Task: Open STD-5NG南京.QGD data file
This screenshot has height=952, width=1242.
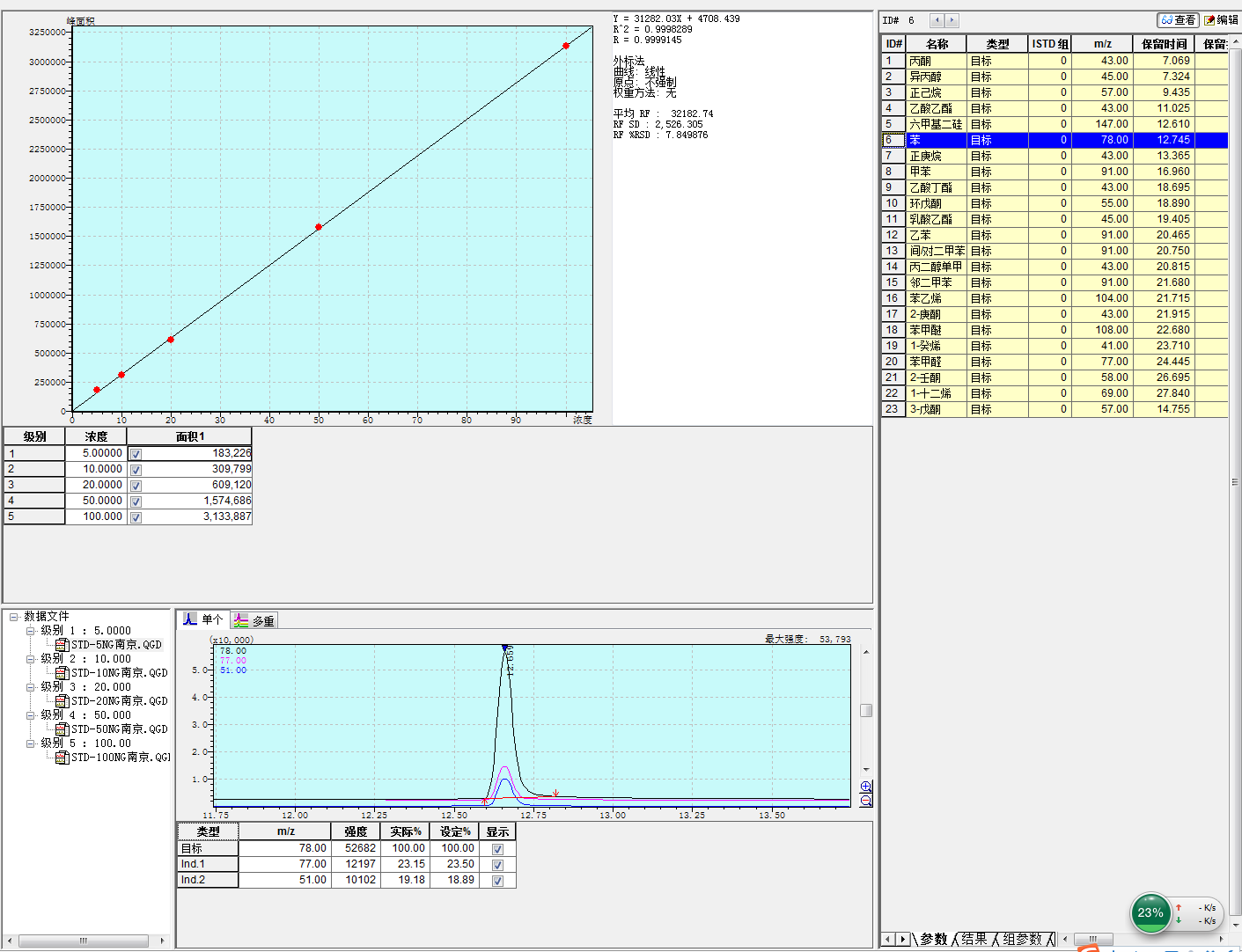Action: tap(109, 645)
